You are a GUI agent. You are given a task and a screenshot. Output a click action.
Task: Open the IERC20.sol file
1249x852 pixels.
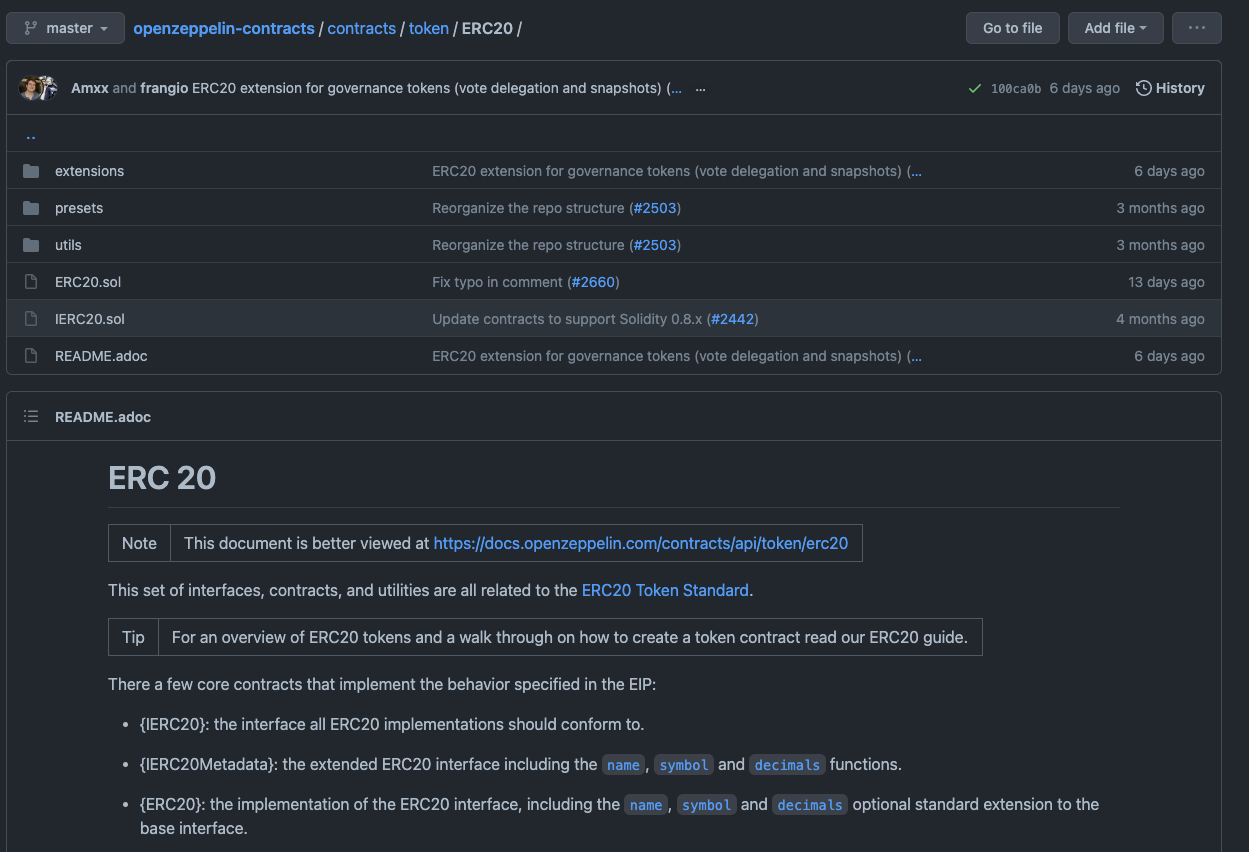90,319
